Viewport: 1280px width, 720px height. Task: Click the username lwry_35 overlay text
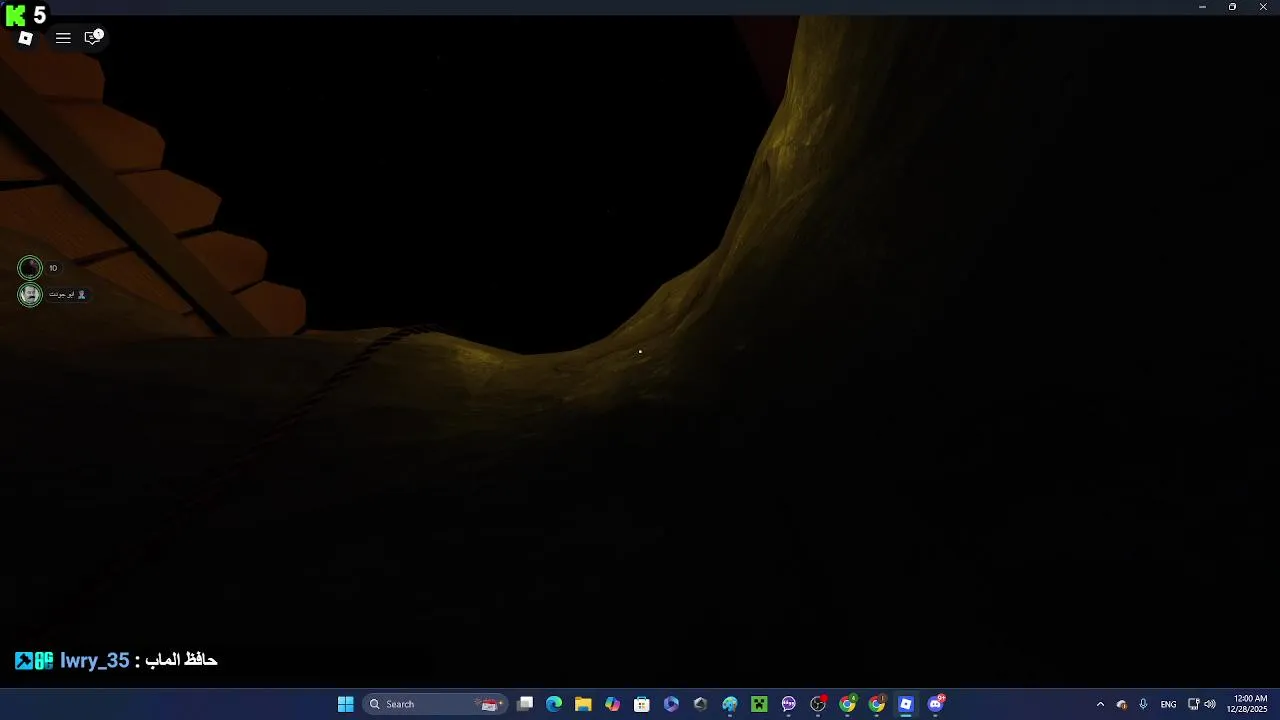click(x=95, y=660)
